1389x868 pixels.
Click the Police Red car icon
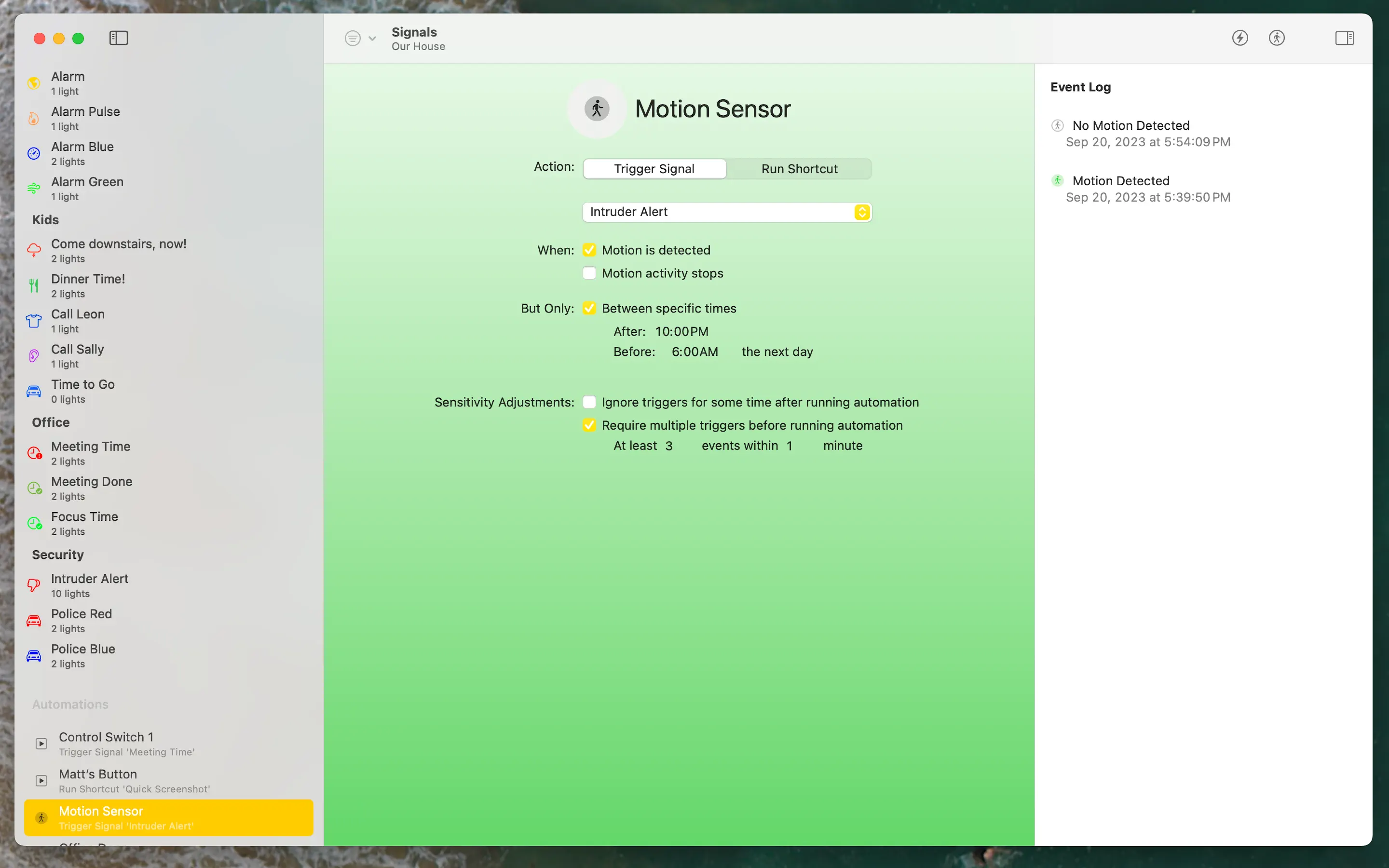(34, 621)
